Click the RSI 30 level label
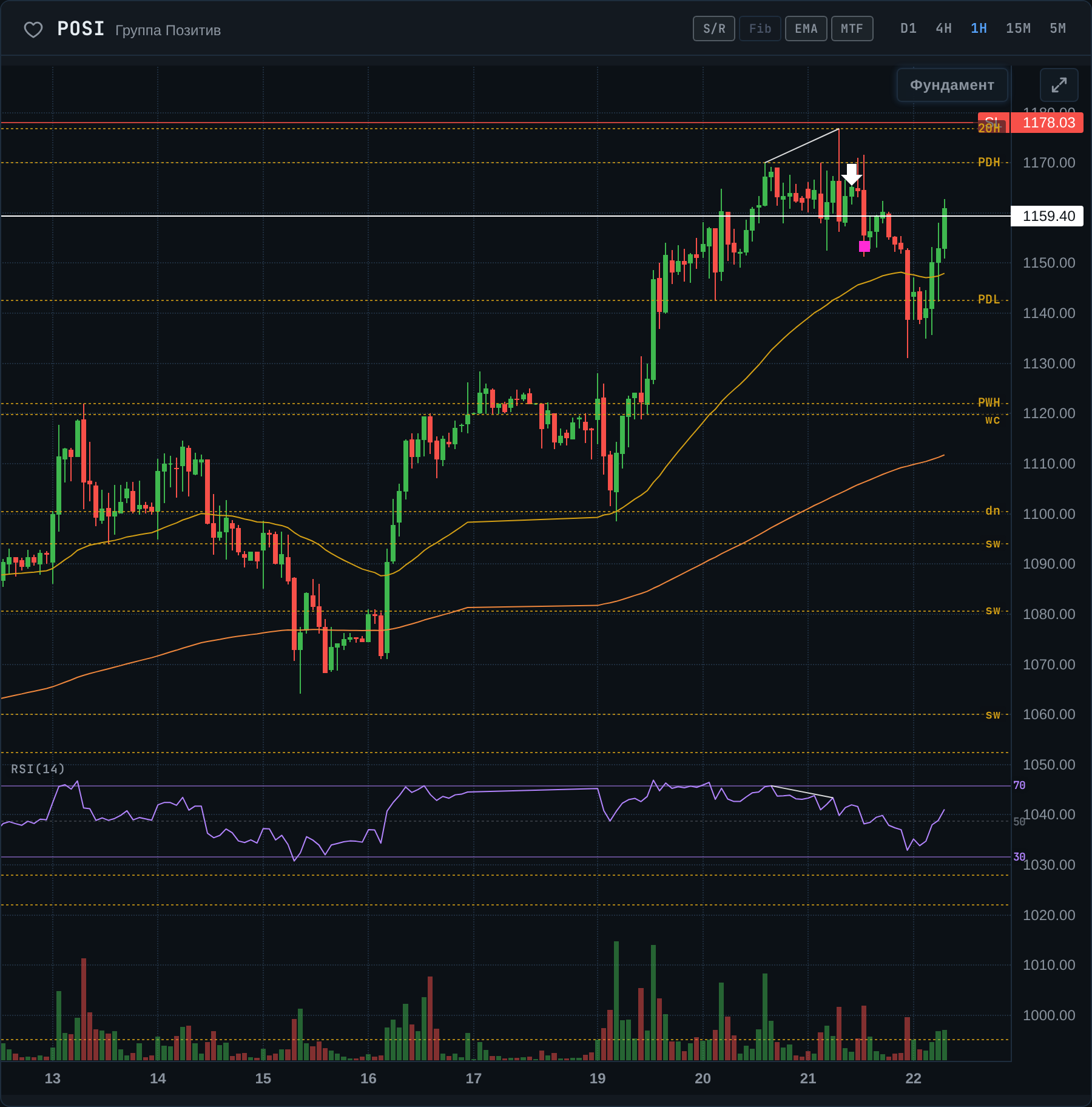The height and width of the screenshot is (1107, 1092). [x=1019, y=857]
